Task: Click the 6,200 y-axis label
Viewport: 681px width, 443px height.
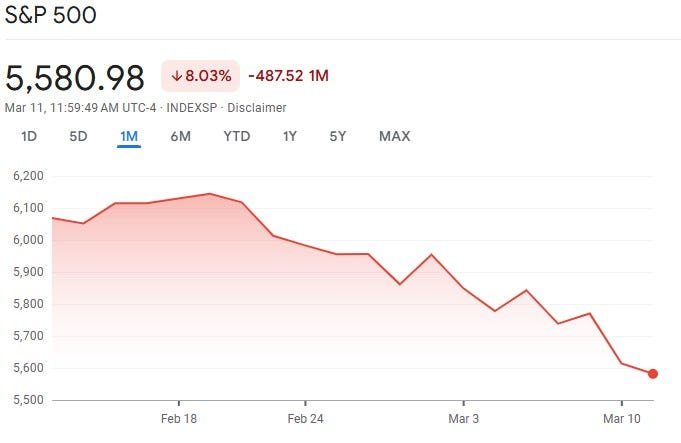Action: [x=28, y=176]
